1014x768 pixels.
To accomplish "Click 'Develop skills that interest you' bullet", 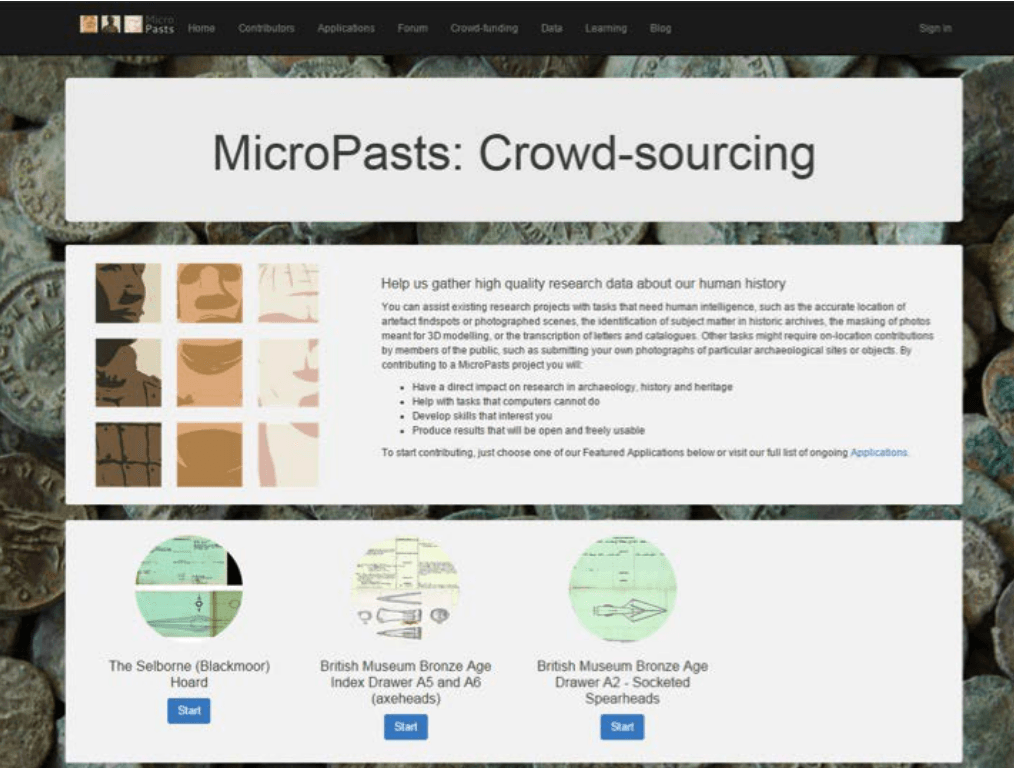I will pyautogui.click(x=482, y=416).
